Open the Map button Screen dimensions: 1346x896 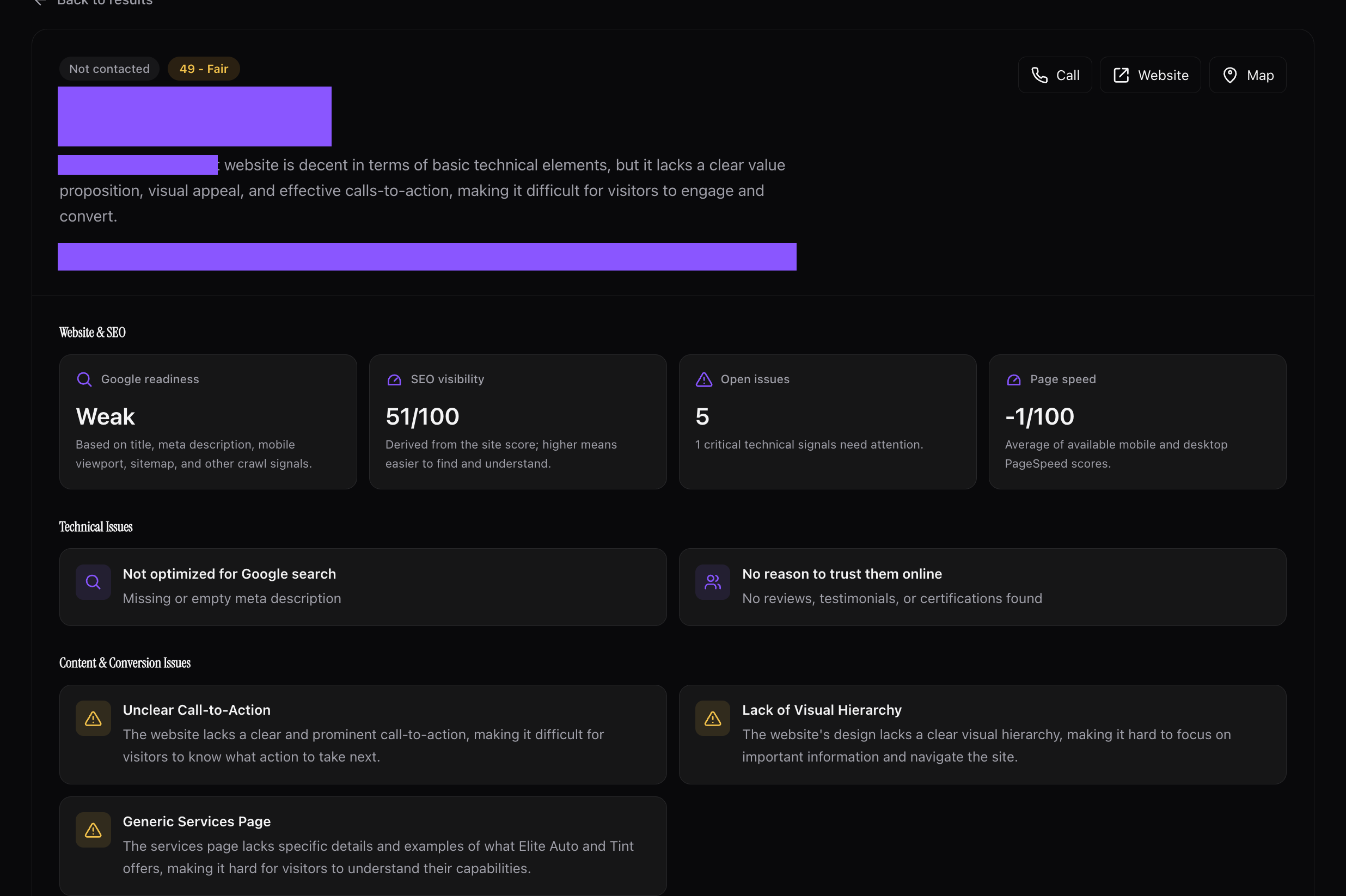1247,75
